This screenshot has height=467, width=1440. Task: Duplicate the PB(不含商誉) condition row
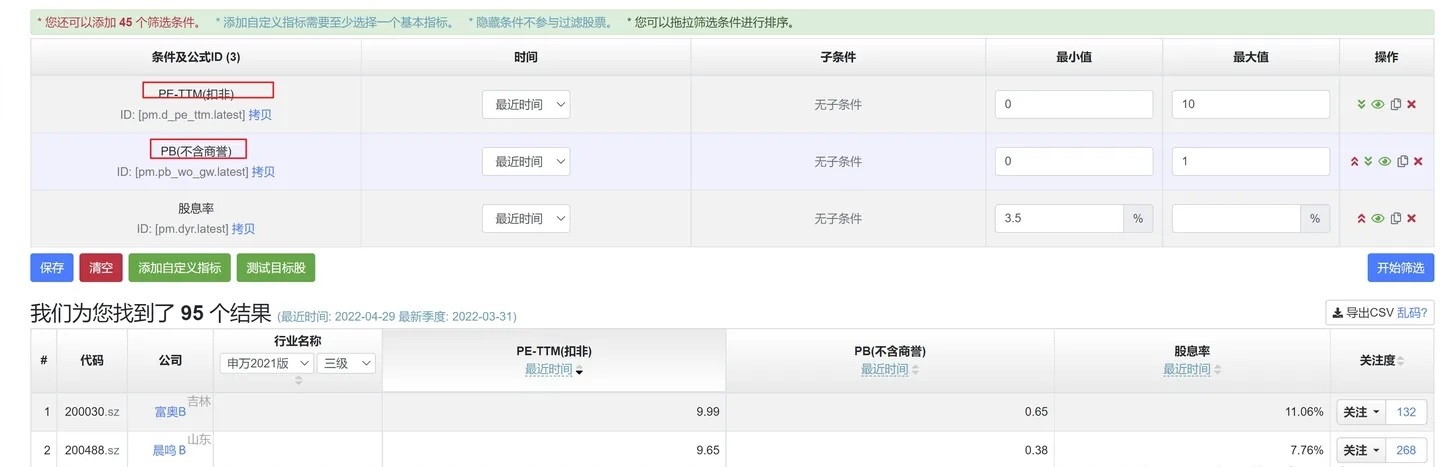(x=1402, y=161)
